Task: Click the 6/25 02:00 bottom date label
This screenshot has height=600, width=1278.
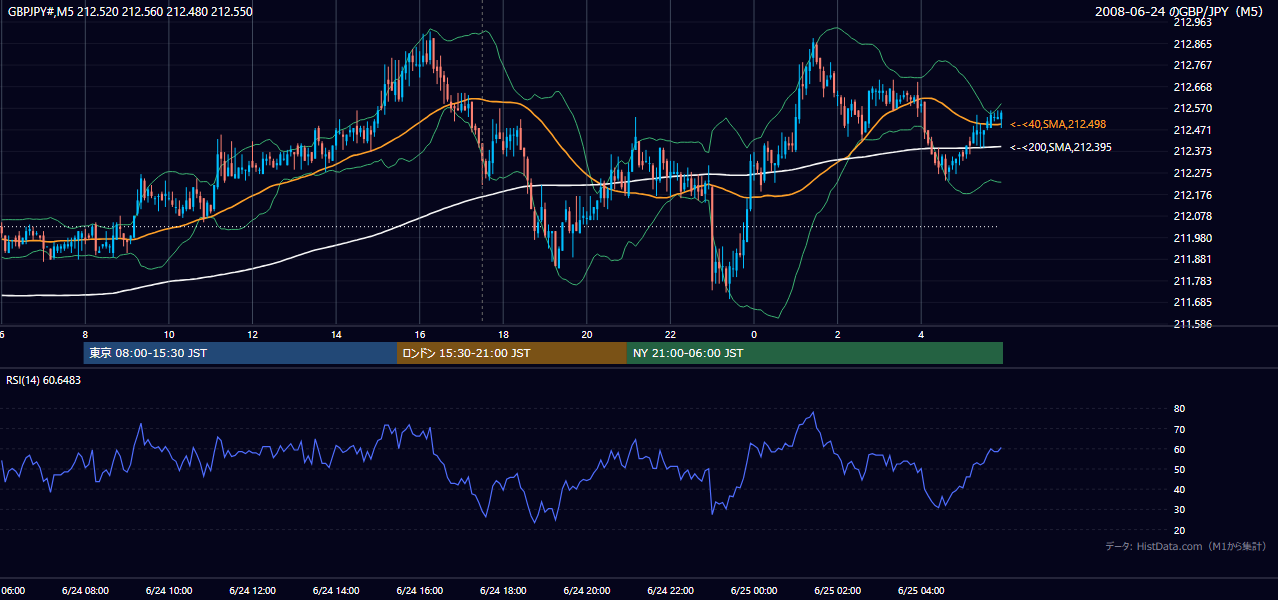Action: (838, 591)
